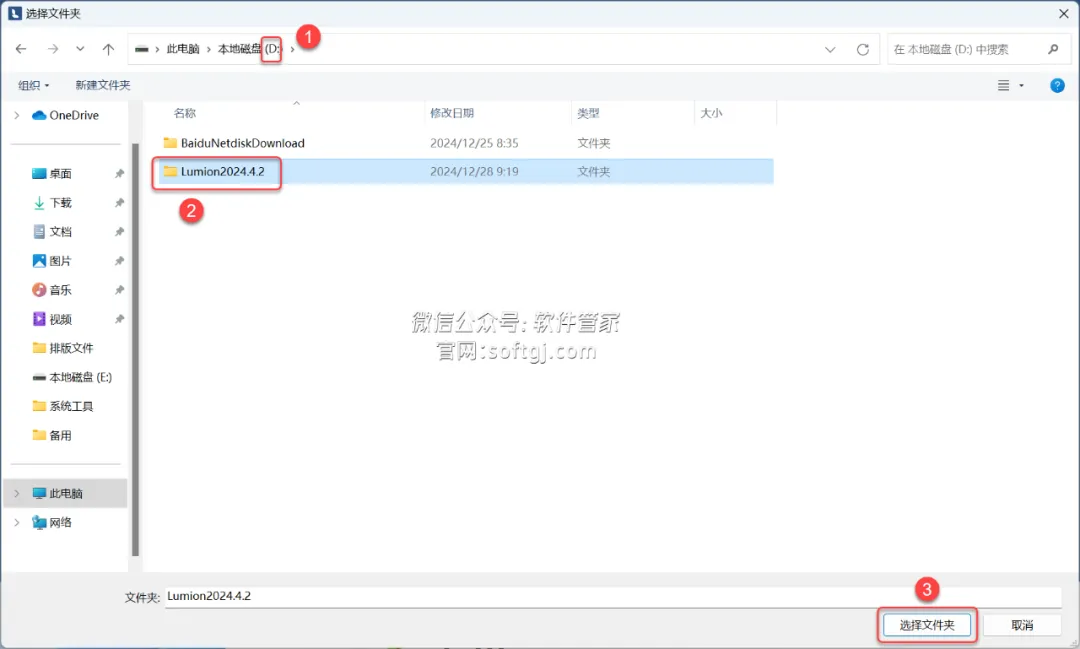Go forward using the right arrow
The height and width of the screenshot is (649, 1080).
(x=52, y=49)
